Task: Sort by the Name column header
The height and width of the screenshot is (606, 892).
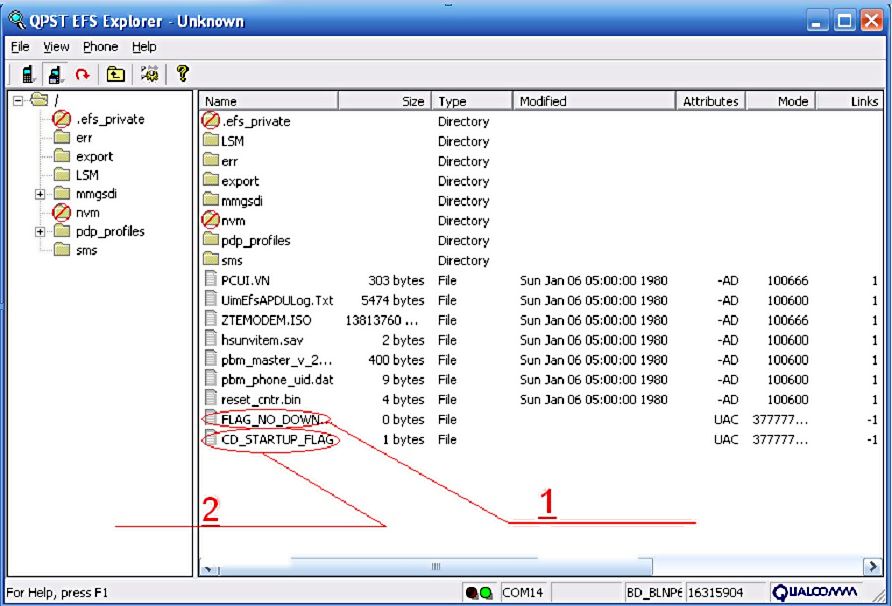Action: 269,101
